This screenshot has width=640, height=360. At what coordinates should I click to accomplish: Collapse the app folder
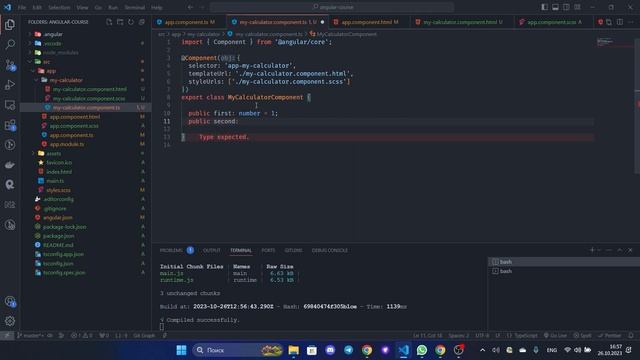point(33,71)
